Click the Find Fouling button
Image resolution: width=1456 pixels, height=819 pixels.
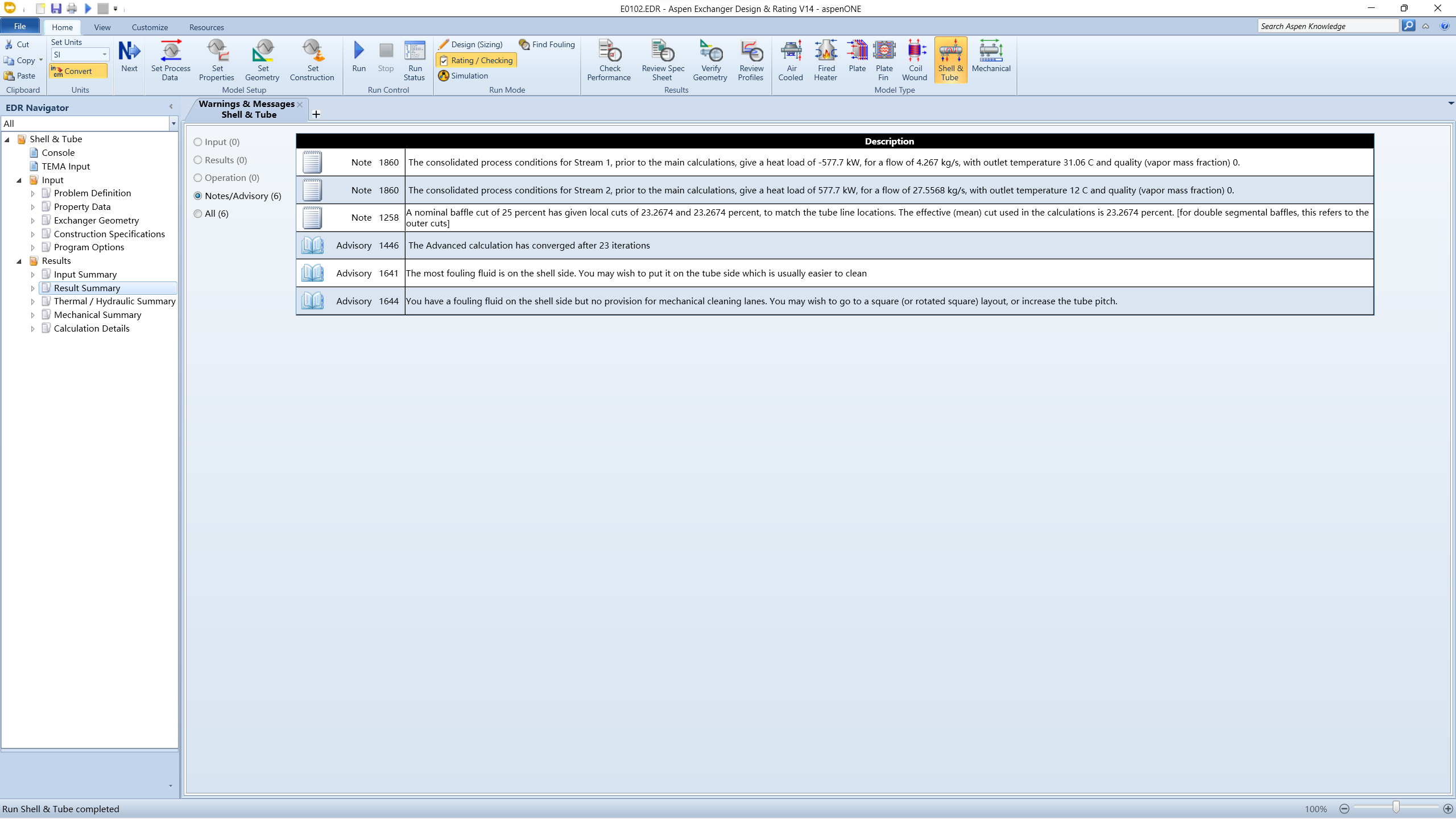(547, 44)
